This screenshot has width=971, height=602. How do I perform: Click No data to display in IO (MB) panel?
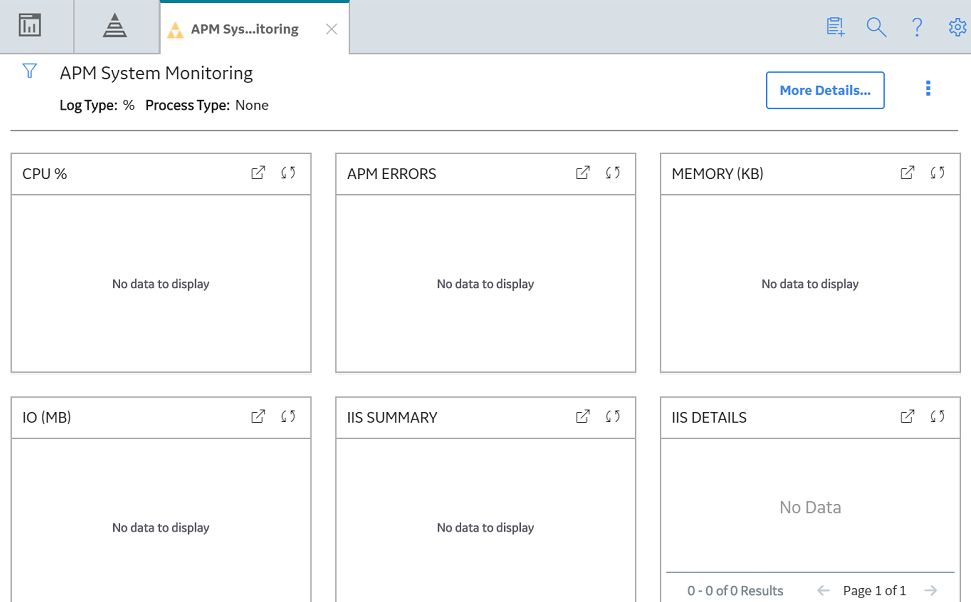pyautogui.click(x=160, y=528)
